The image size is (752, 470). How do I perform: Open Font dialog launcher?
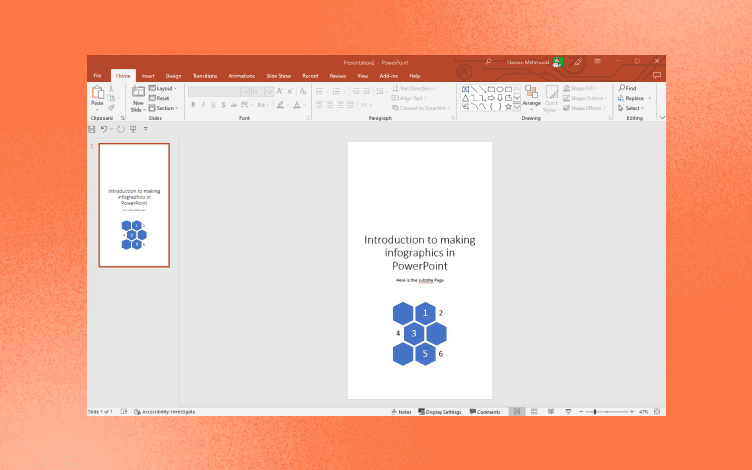[308, 118]
